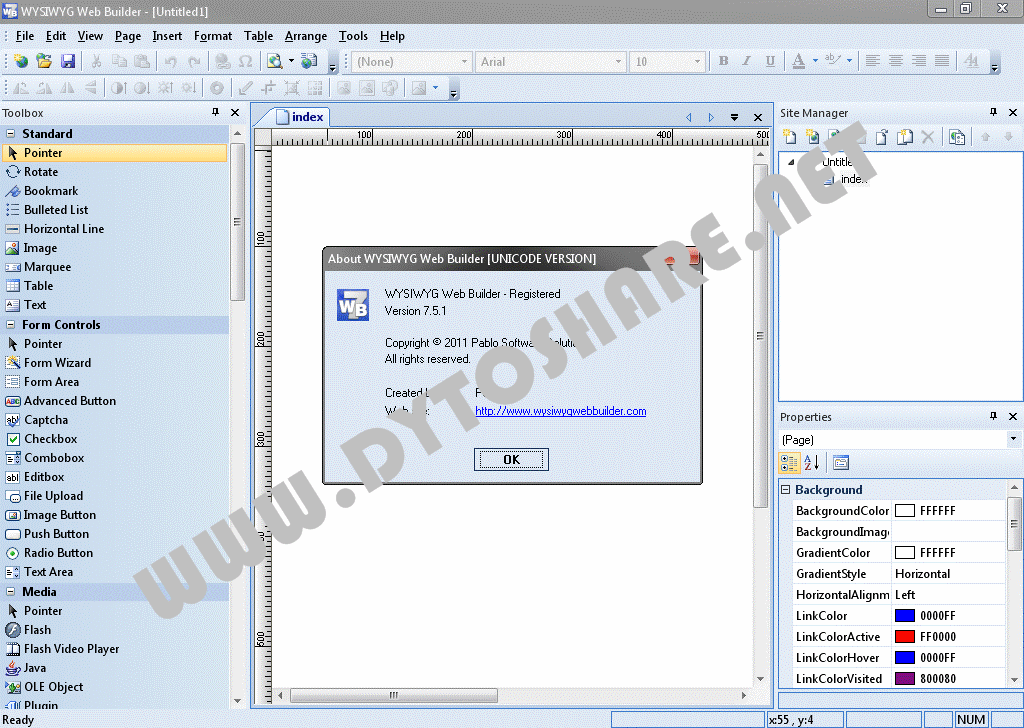Open the File menu
The height and width of the screenshot is (728, 1024).
[25, 36]
